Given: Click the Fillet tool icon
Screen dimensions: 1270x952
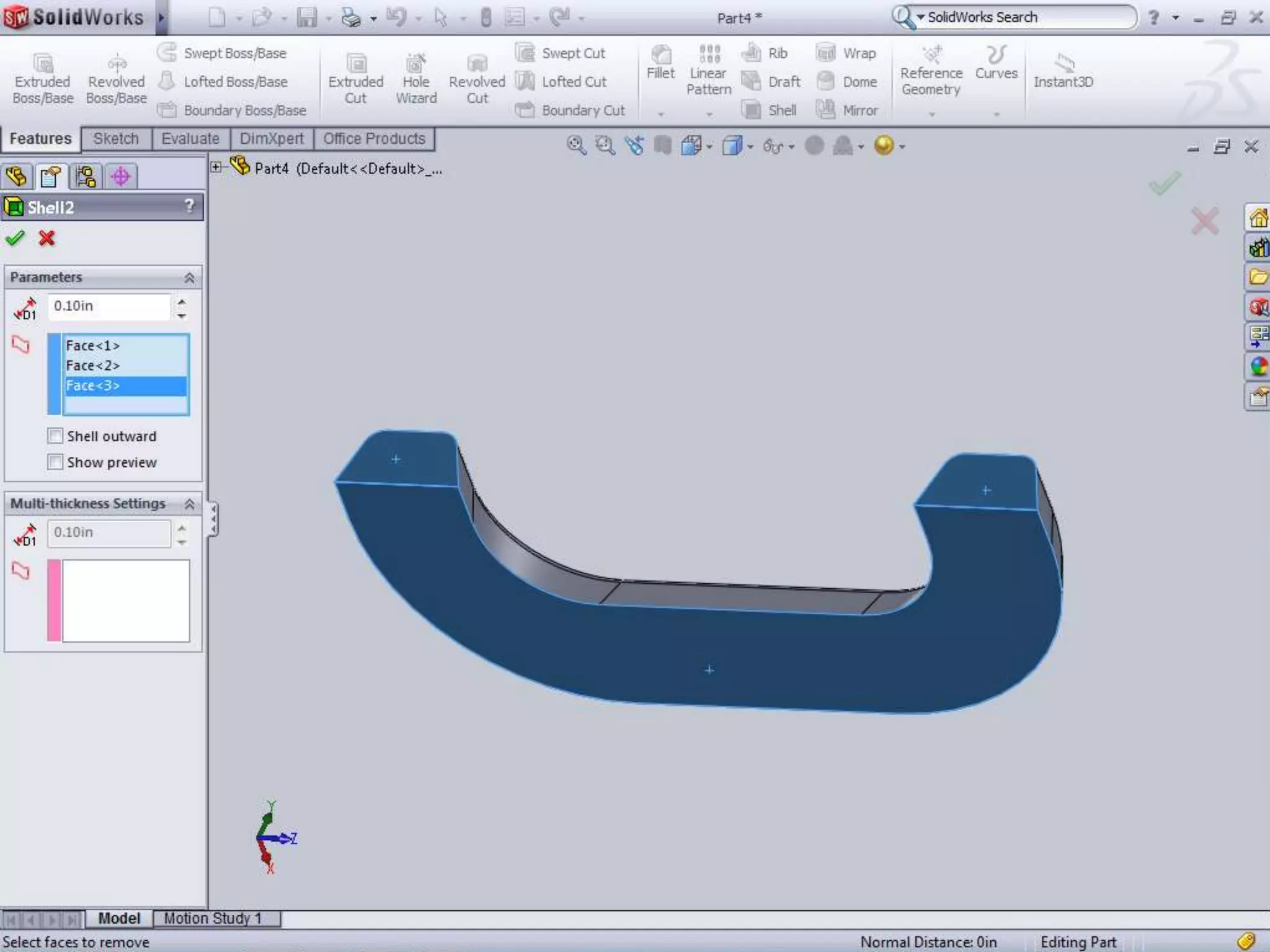Looking at the screenshot, I should (x=660, y=55).
